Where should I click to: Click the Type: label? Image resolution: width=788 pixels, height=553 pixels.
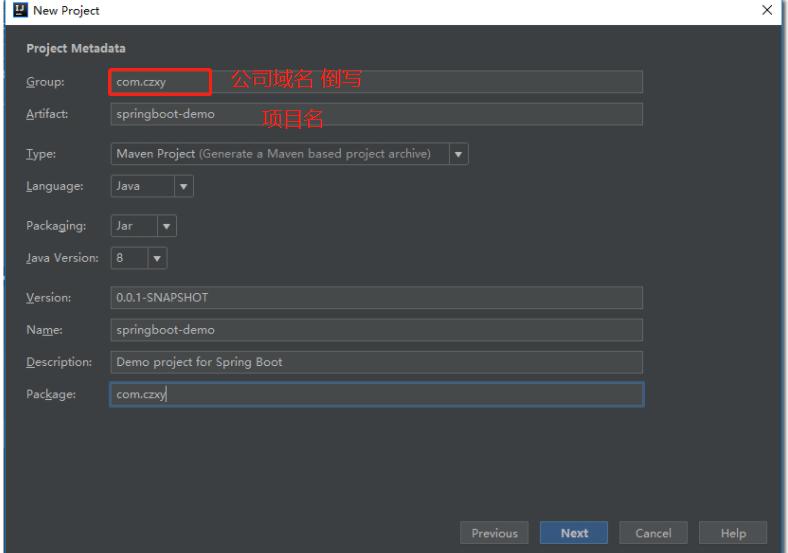41,154
